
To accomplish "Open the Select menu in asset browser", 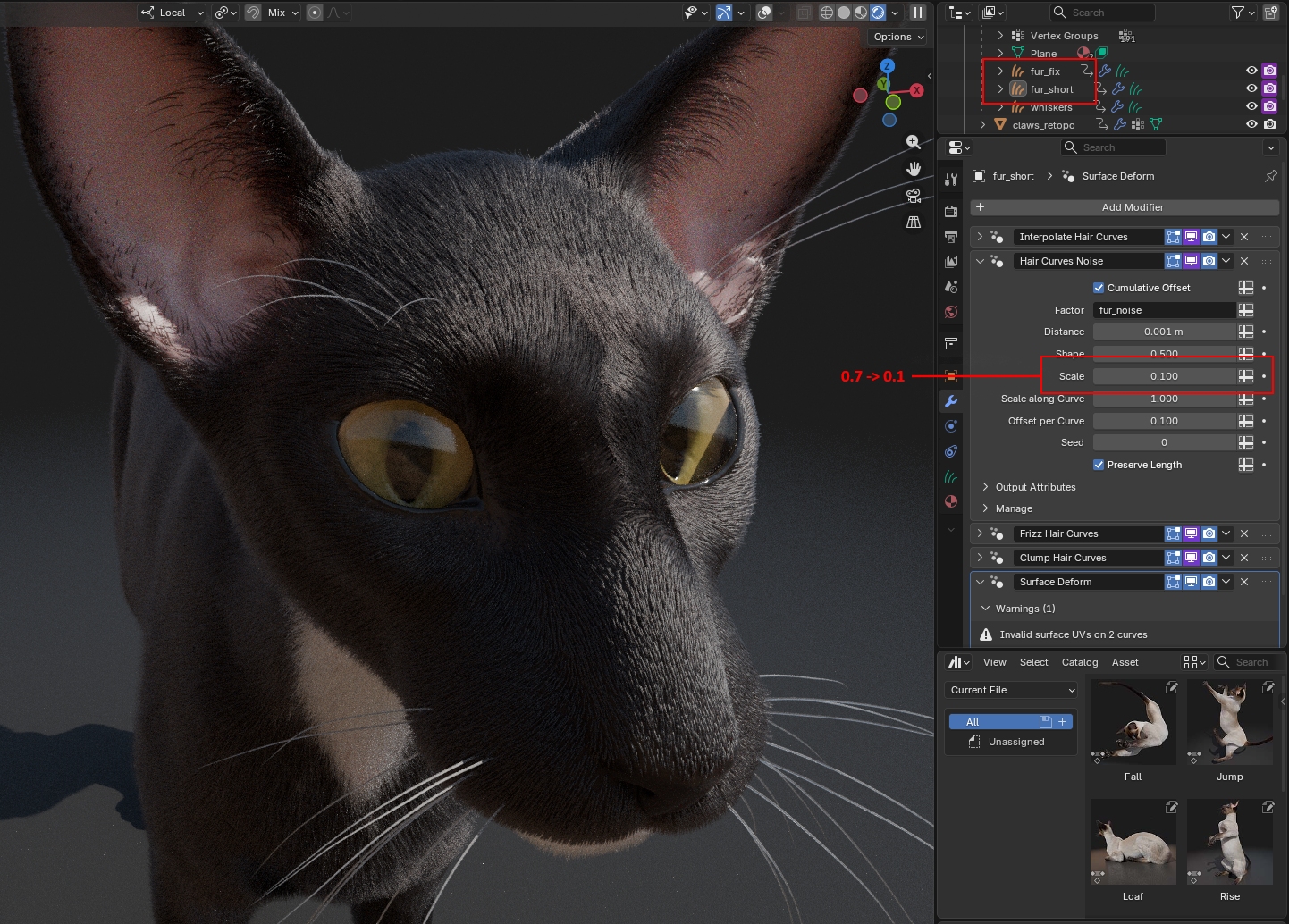I will pos(1033,662).
